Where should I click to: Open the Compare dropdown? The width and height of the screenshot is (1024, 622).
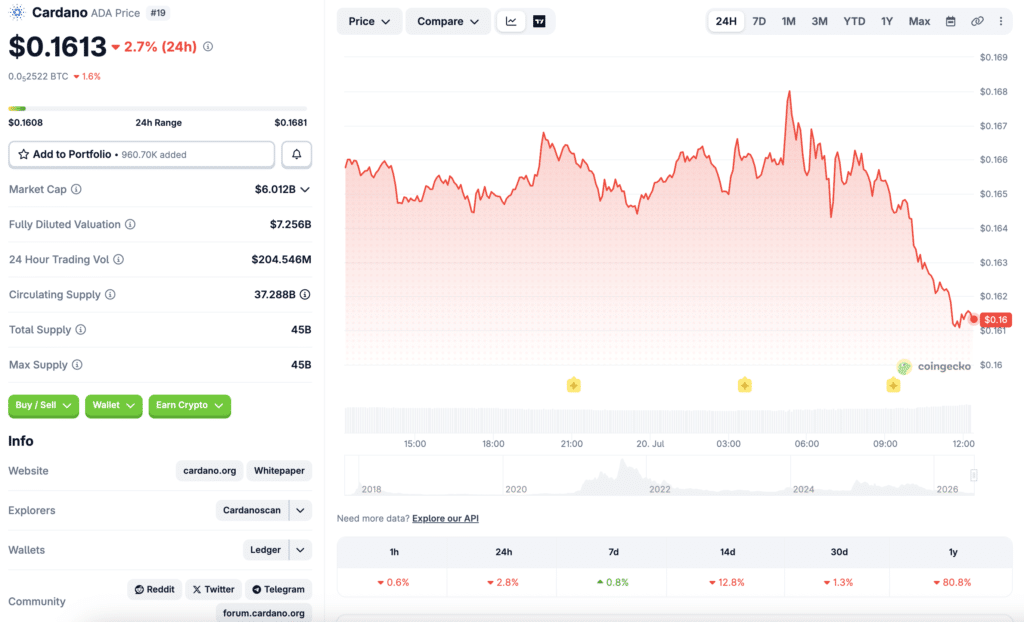point(448,22)
